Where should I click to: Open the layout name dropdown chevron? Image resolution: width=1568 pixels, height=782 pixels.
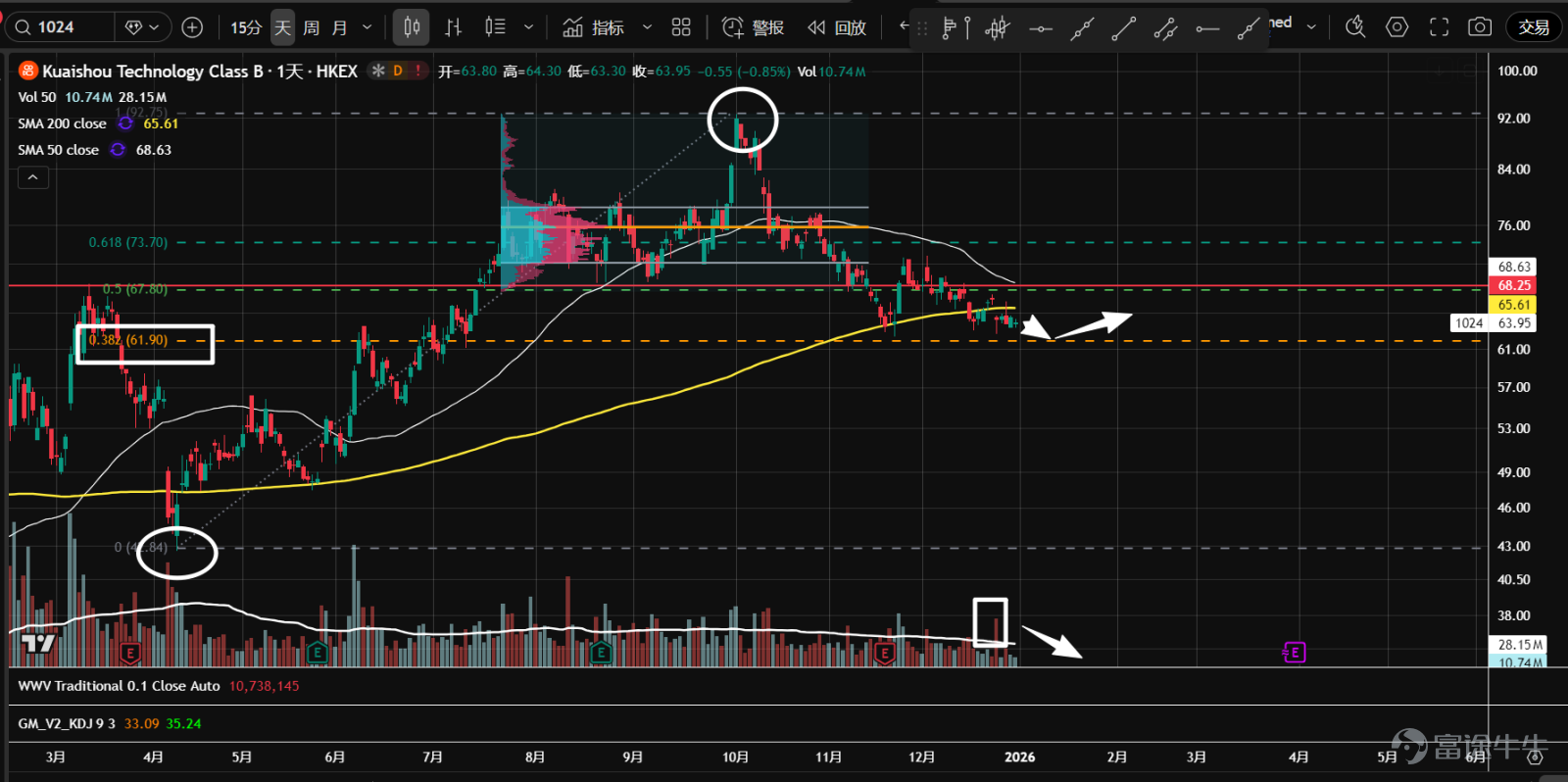(x=1311, y=26)
